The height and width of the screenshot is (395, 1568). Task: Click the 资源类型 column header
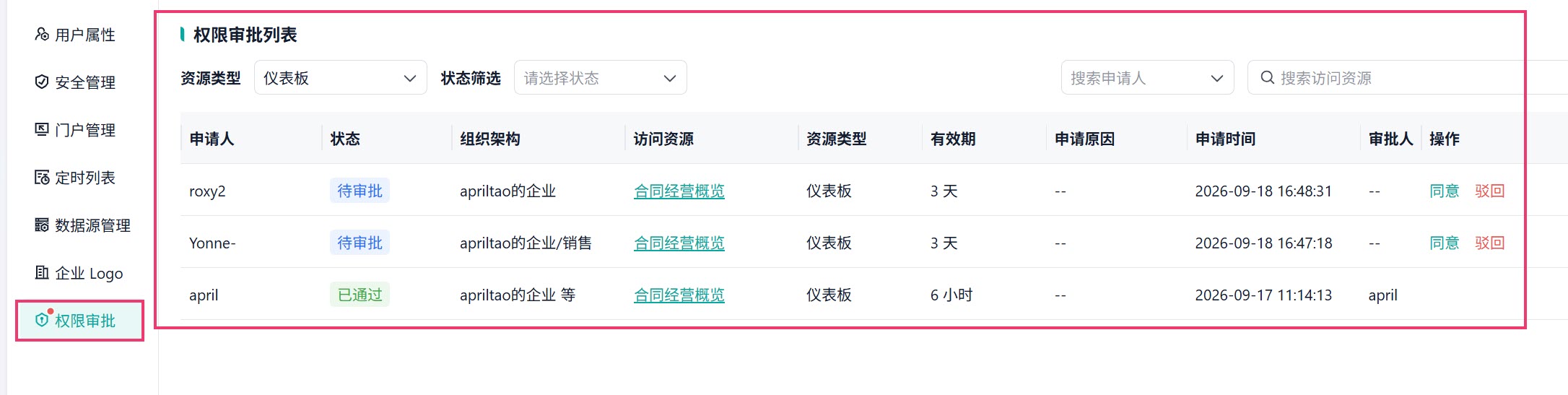pyautogui.click(x=836, y=139)
